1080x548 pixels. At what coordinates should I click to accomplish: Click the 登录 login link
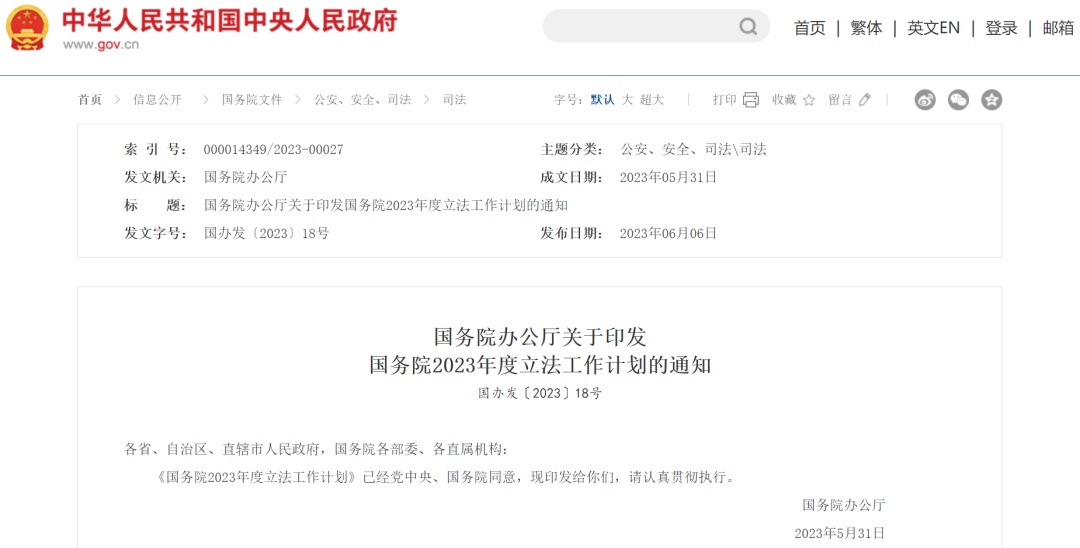tap(1001, 28)
